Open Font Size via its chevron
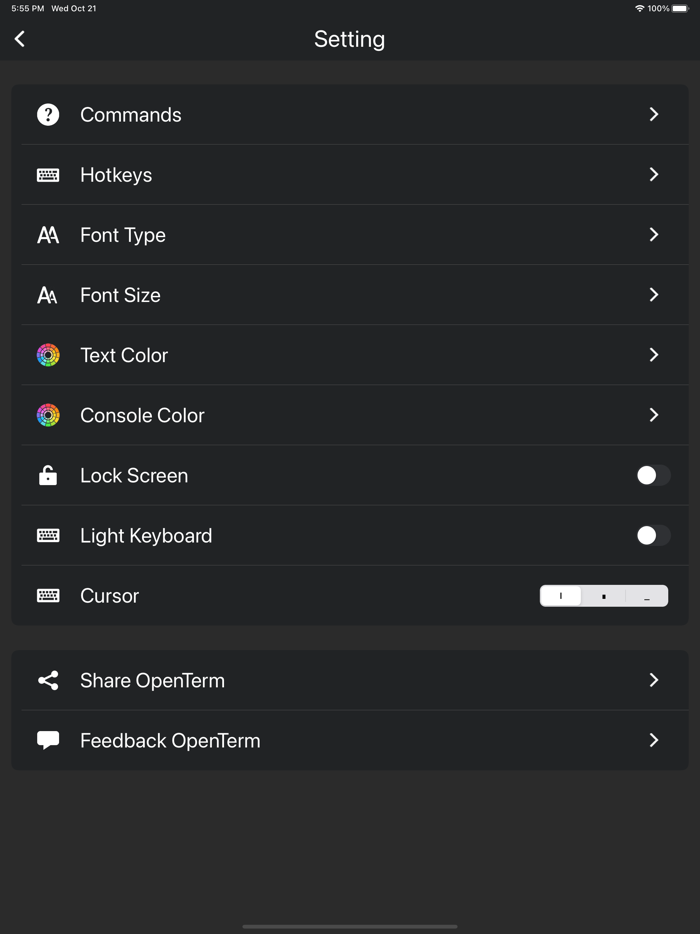The image size is (700, 934). pos(654,295)
